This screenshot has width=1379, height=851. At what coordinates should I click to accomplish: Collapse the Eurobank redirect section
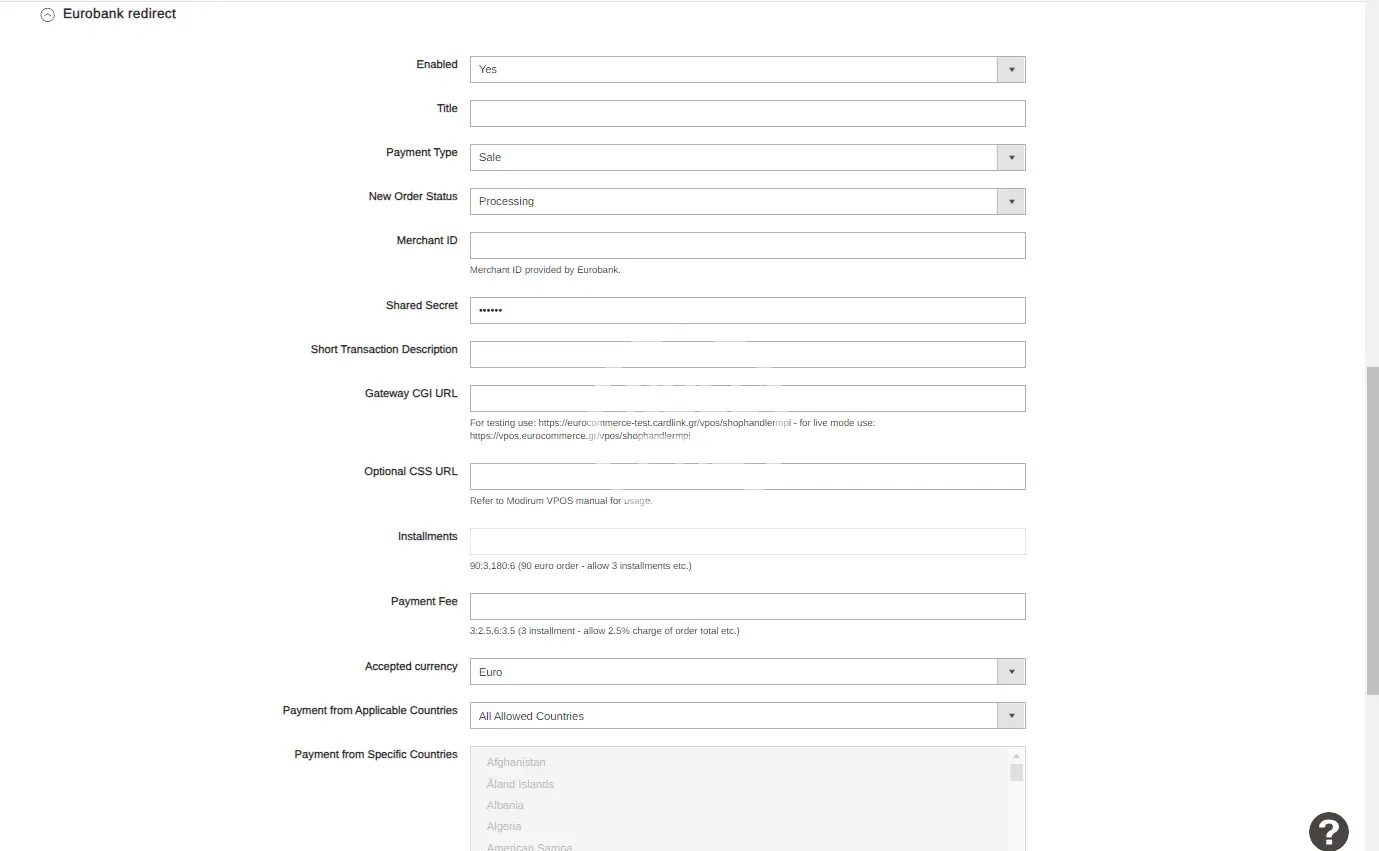pyautogui.click(x=47, y=15)
